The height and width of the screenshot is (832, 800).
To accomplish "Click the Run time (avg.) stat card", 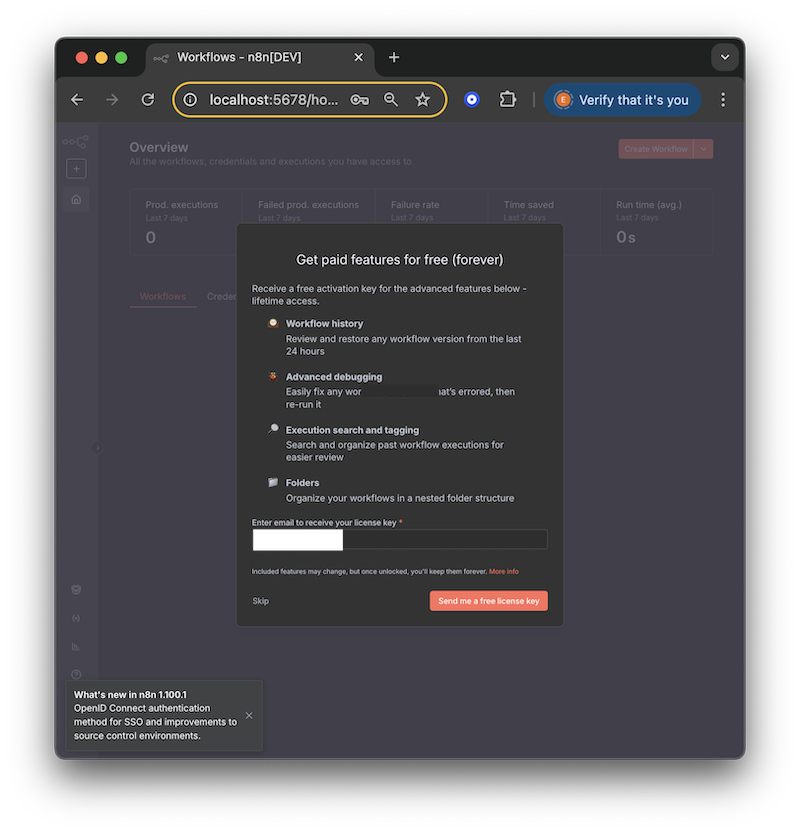I will [x=656, y=222].
